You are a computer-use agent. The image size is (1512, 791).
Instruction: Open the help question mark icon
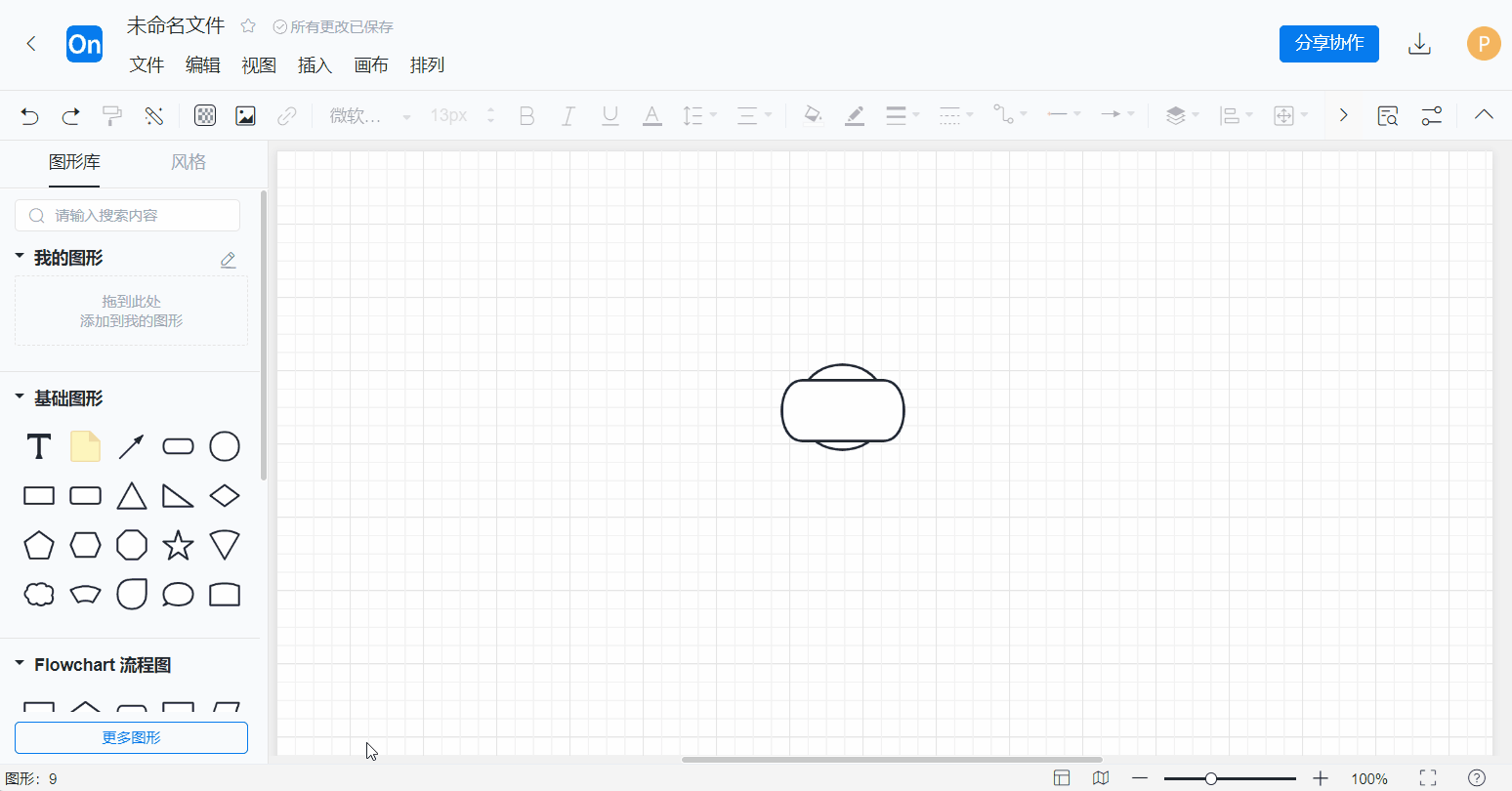[x=1477, y=778]
